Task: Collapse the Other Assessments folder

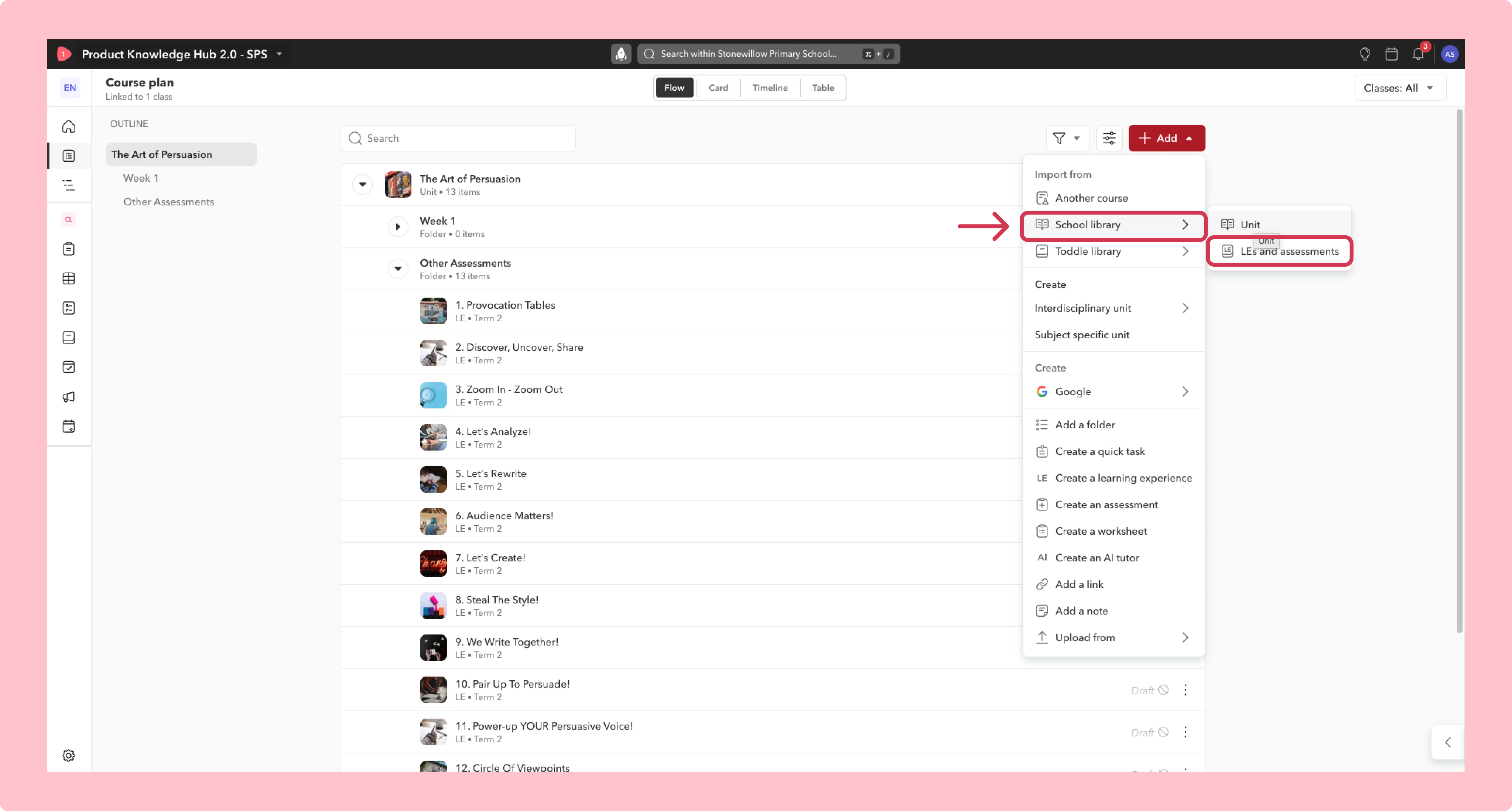Action: click(x=398, y=269)
